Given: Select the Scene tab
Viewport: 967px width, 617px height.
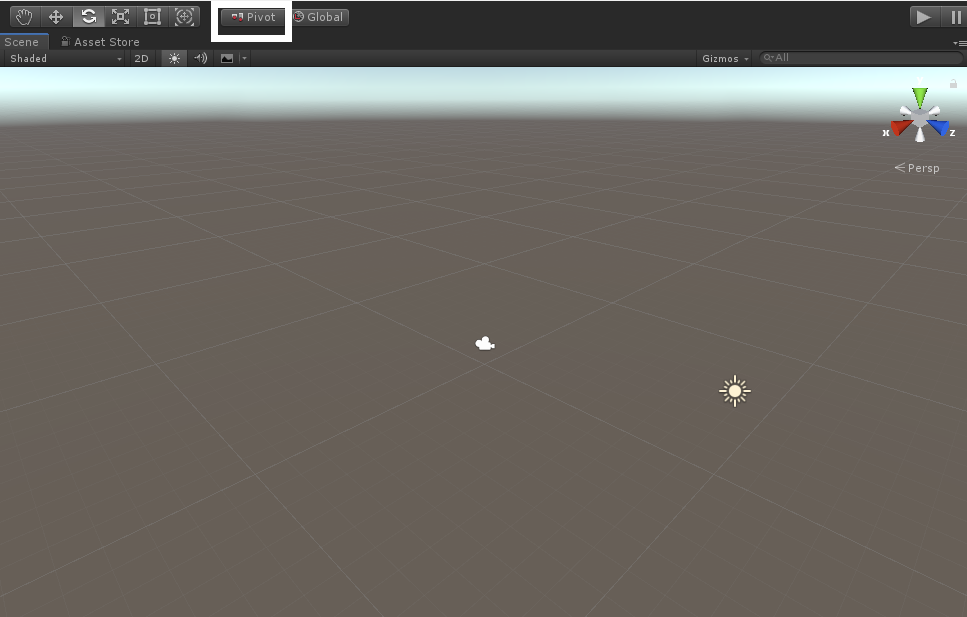Looking at the screenshot, I should (23, 42).
